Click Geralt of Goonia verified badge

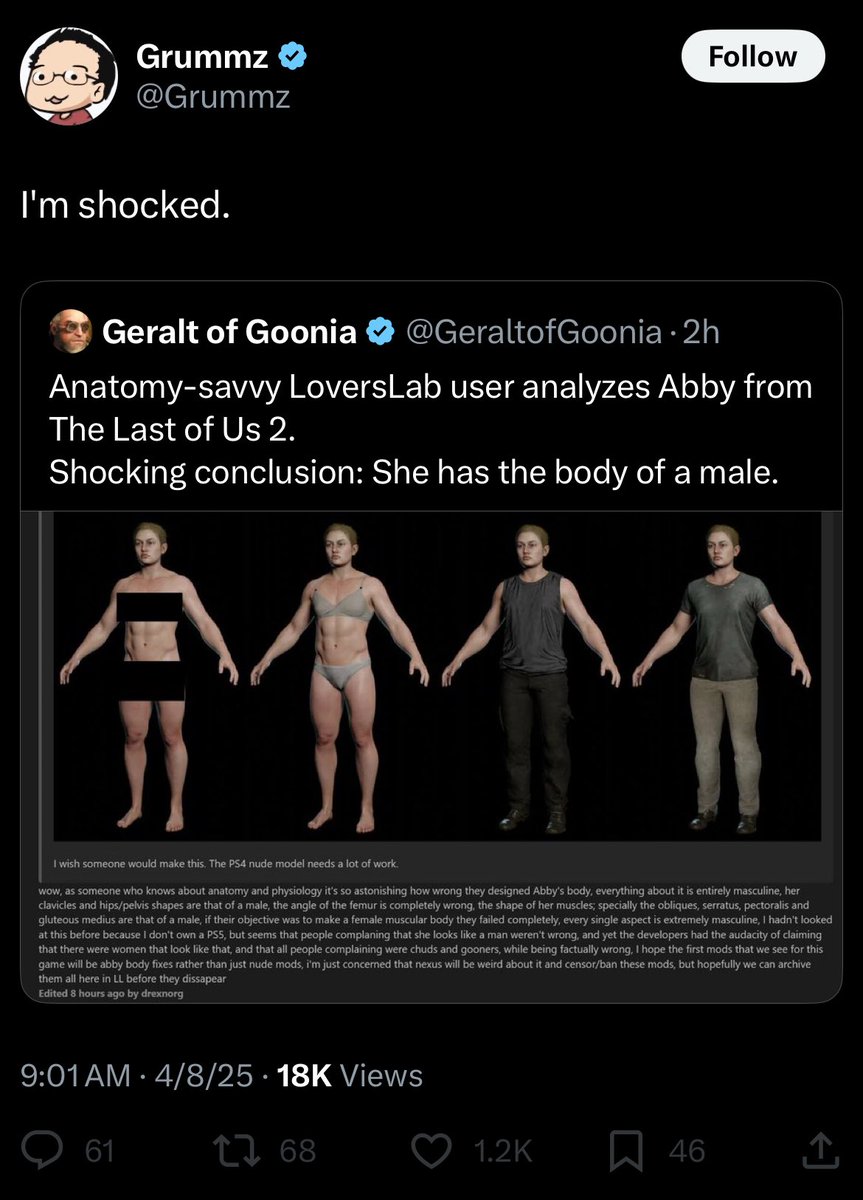coord(379,331)
